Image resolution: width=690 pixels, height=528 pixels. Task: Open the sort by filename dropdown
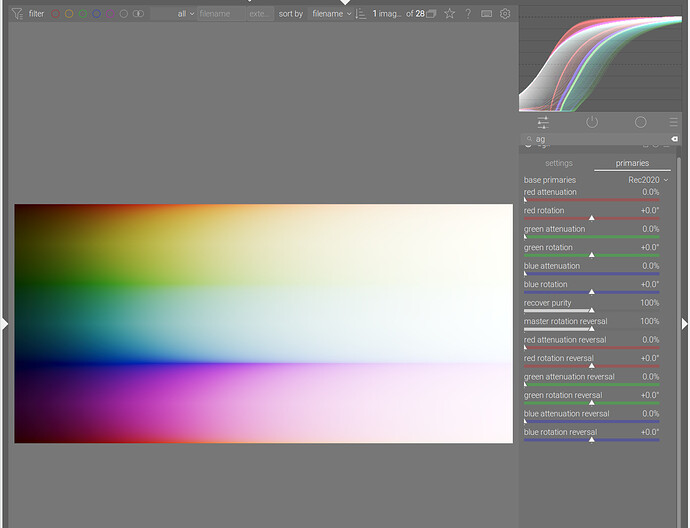(x=331, y=14)
